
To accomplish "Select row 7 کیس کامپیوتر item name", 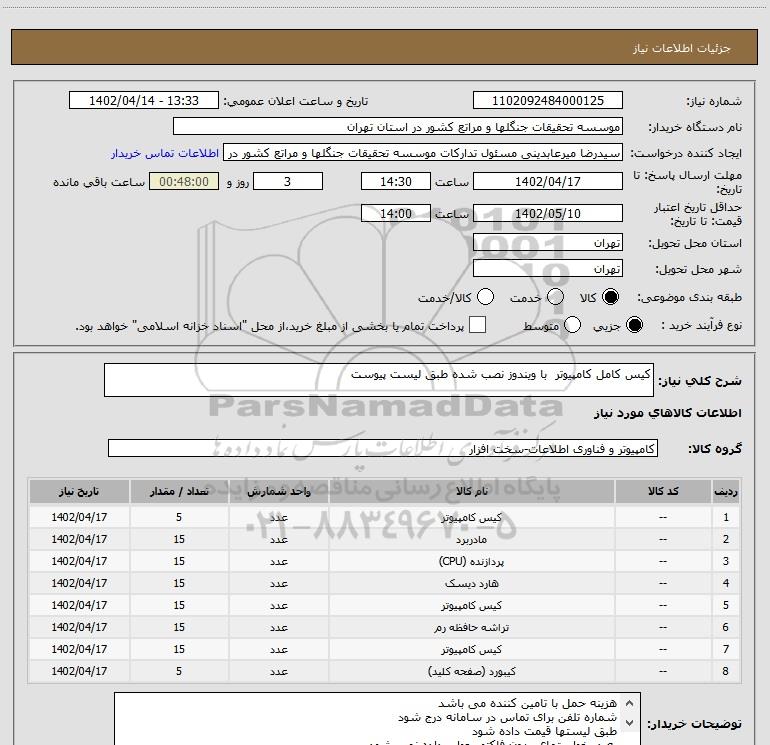I will point(471,649).
